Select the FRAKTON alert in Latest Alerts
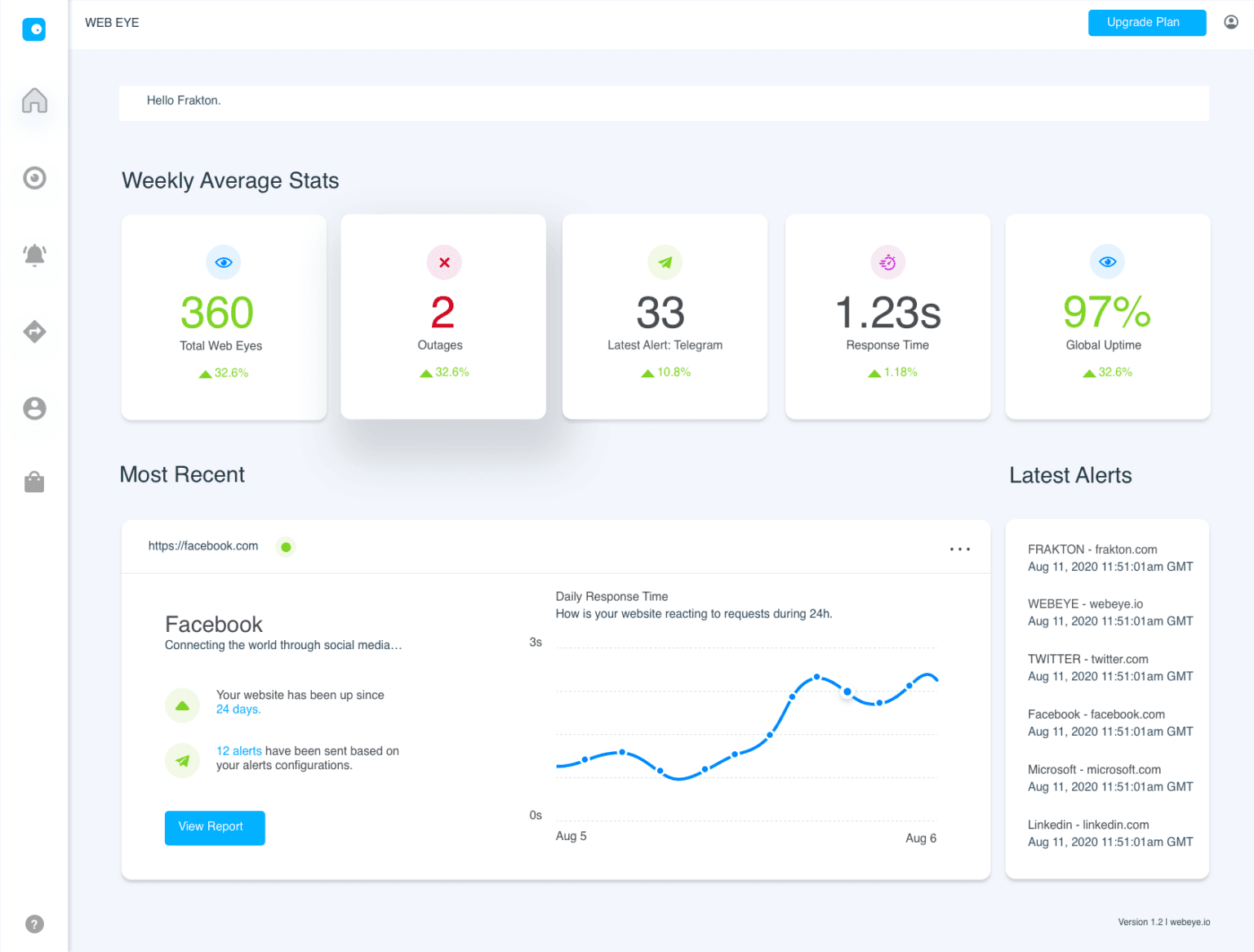Viewport: 1254px width, 952px height. pyautogui.click(x=1092, y=557)
